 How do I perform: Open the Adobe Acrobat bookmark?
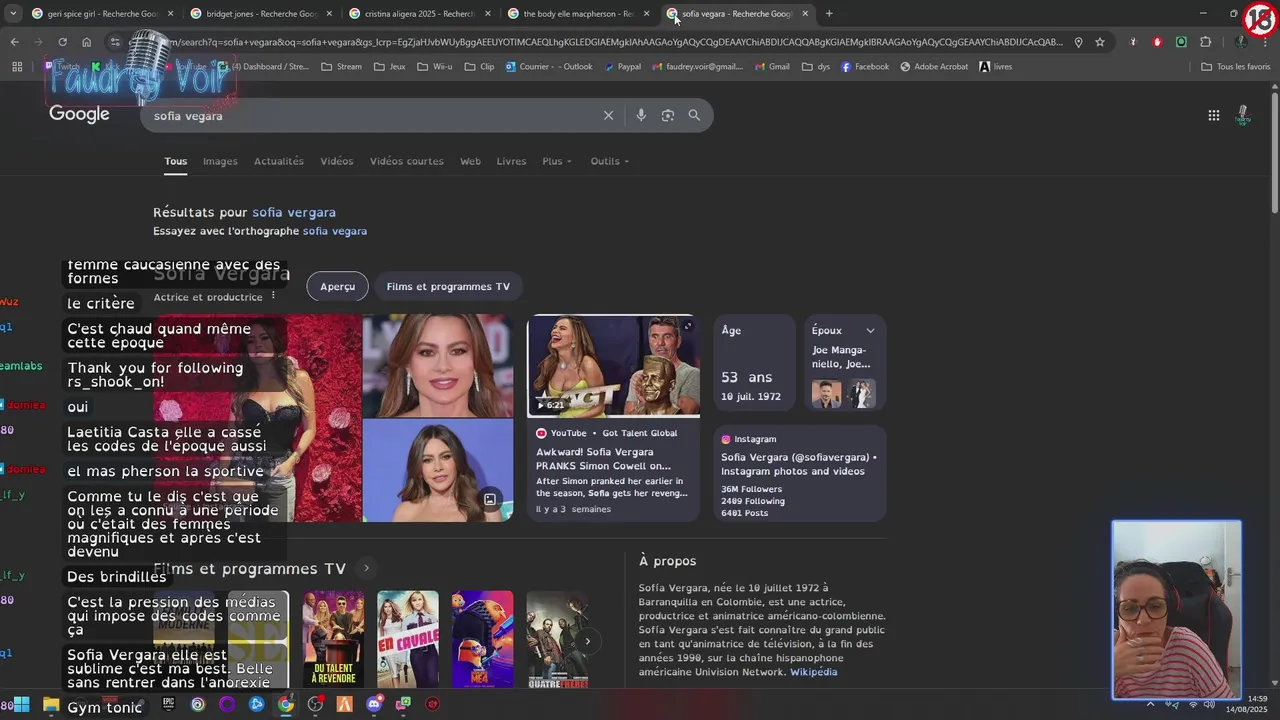tap(934, 67)
